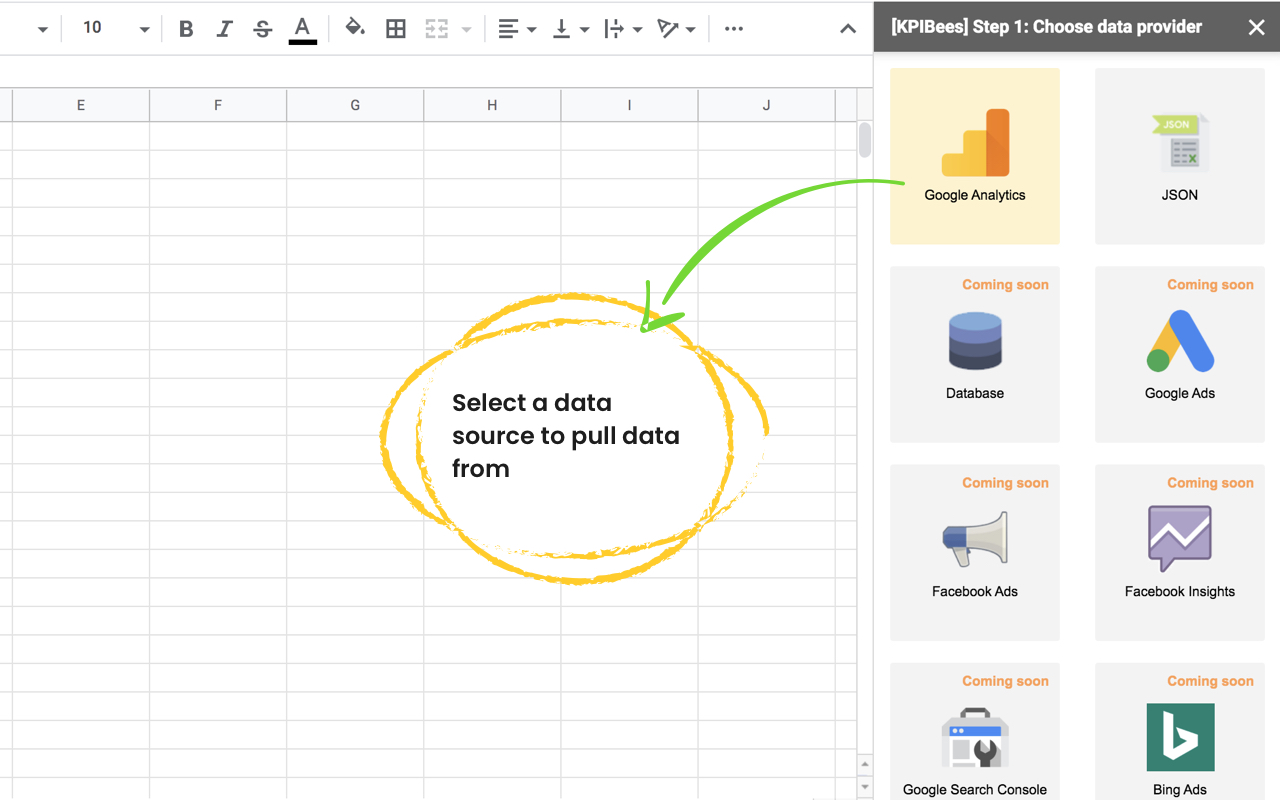Open the text color picker

pos(302,29)
